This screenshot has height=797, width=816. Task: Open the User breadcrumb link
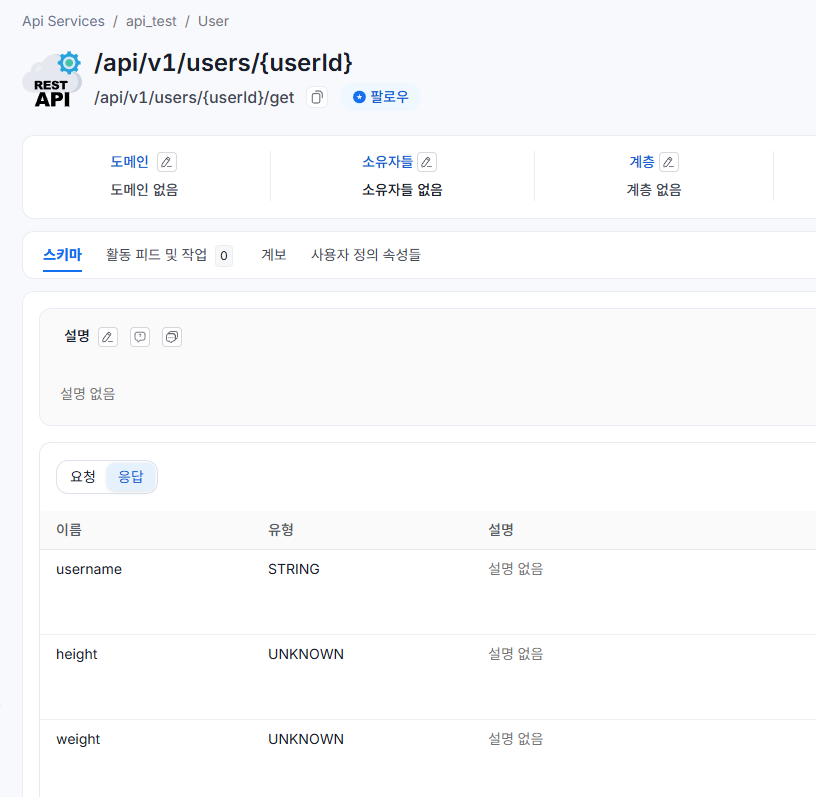pyautogui.click(x=213, y=21)
